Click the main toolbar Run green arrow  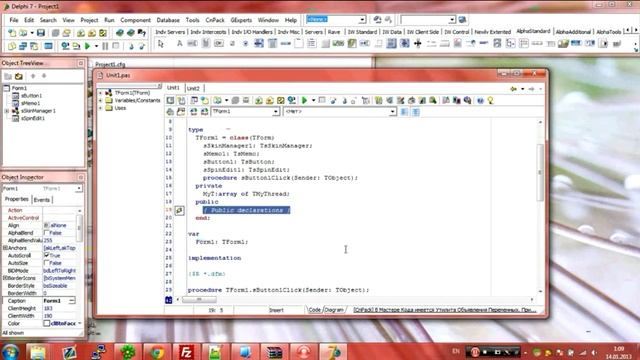click(87, 46)
